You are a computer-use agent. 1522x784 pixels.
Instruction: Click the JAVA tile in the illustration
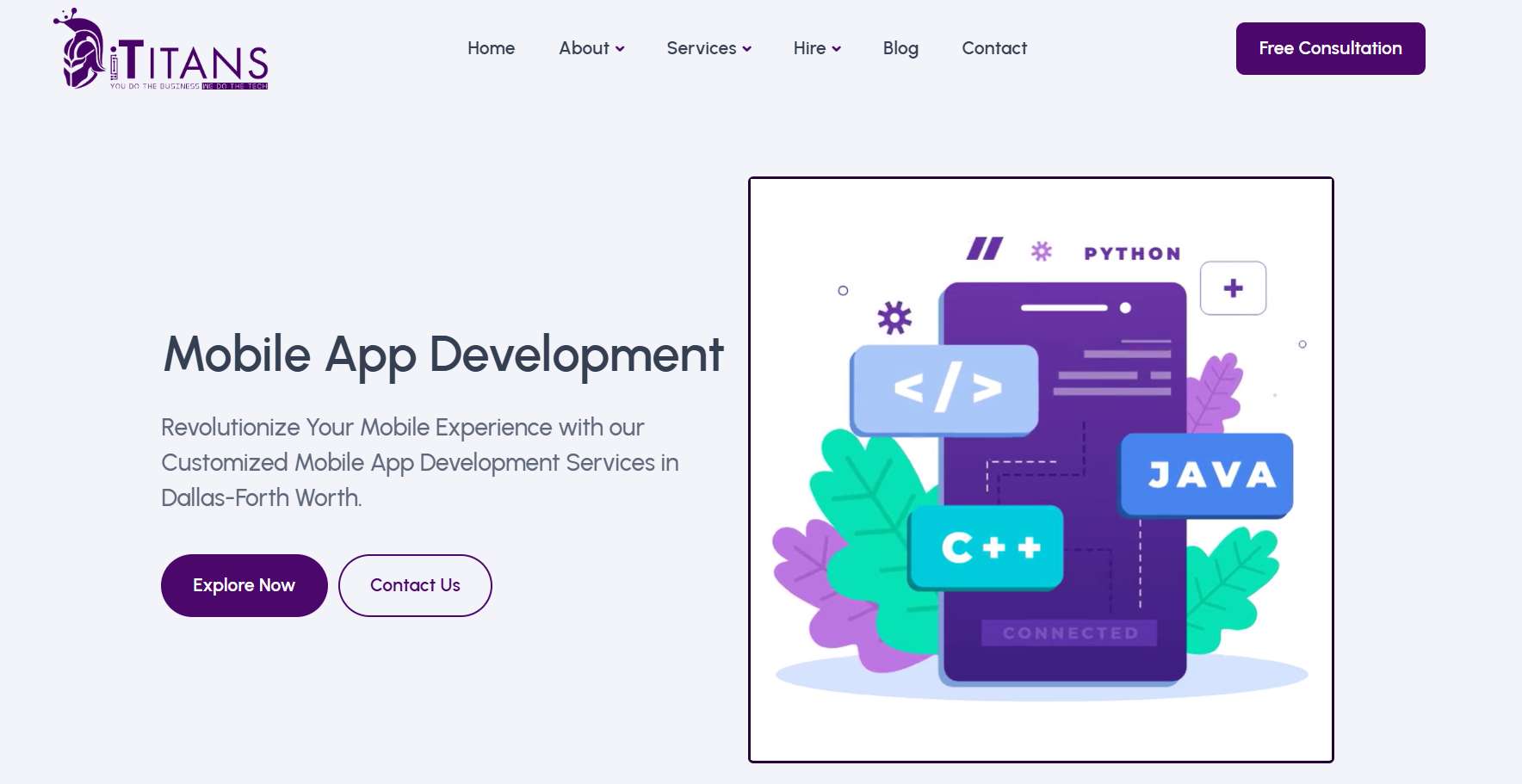click(1208, 475)
